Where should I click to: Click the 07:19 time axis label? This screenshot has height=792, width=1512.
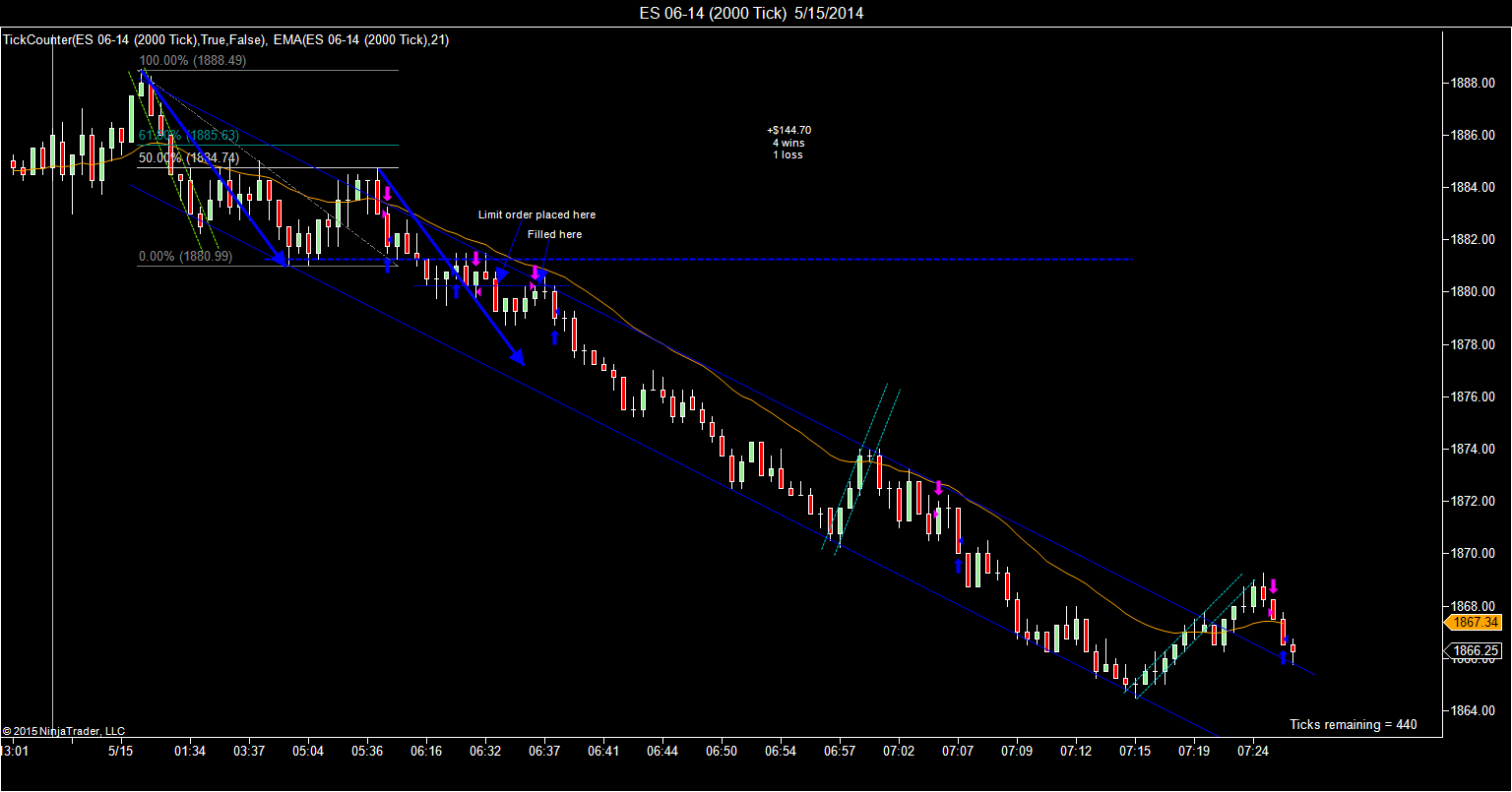click(x=1194, y=751)
